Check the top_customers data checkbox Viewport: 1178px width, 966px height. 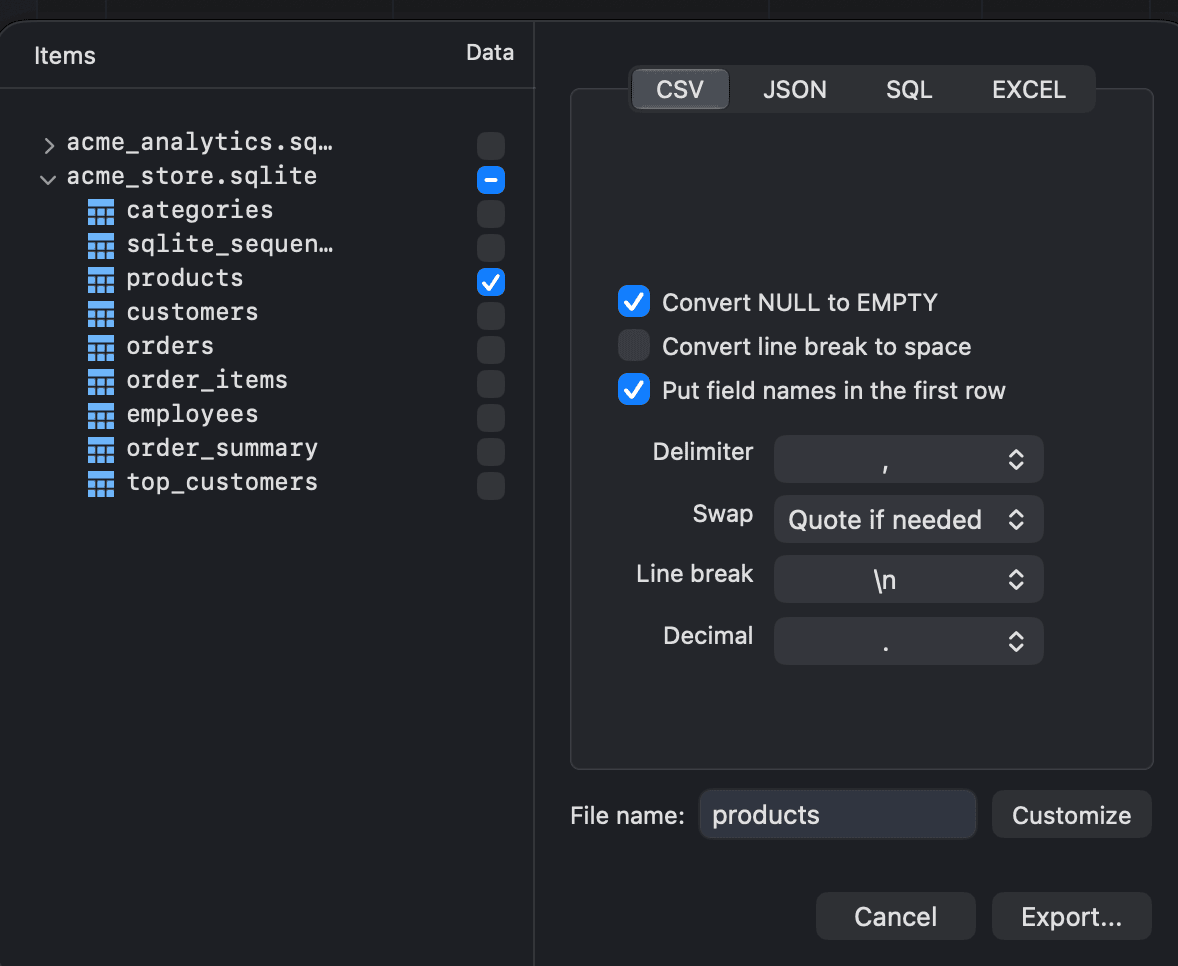coord(491,486)
